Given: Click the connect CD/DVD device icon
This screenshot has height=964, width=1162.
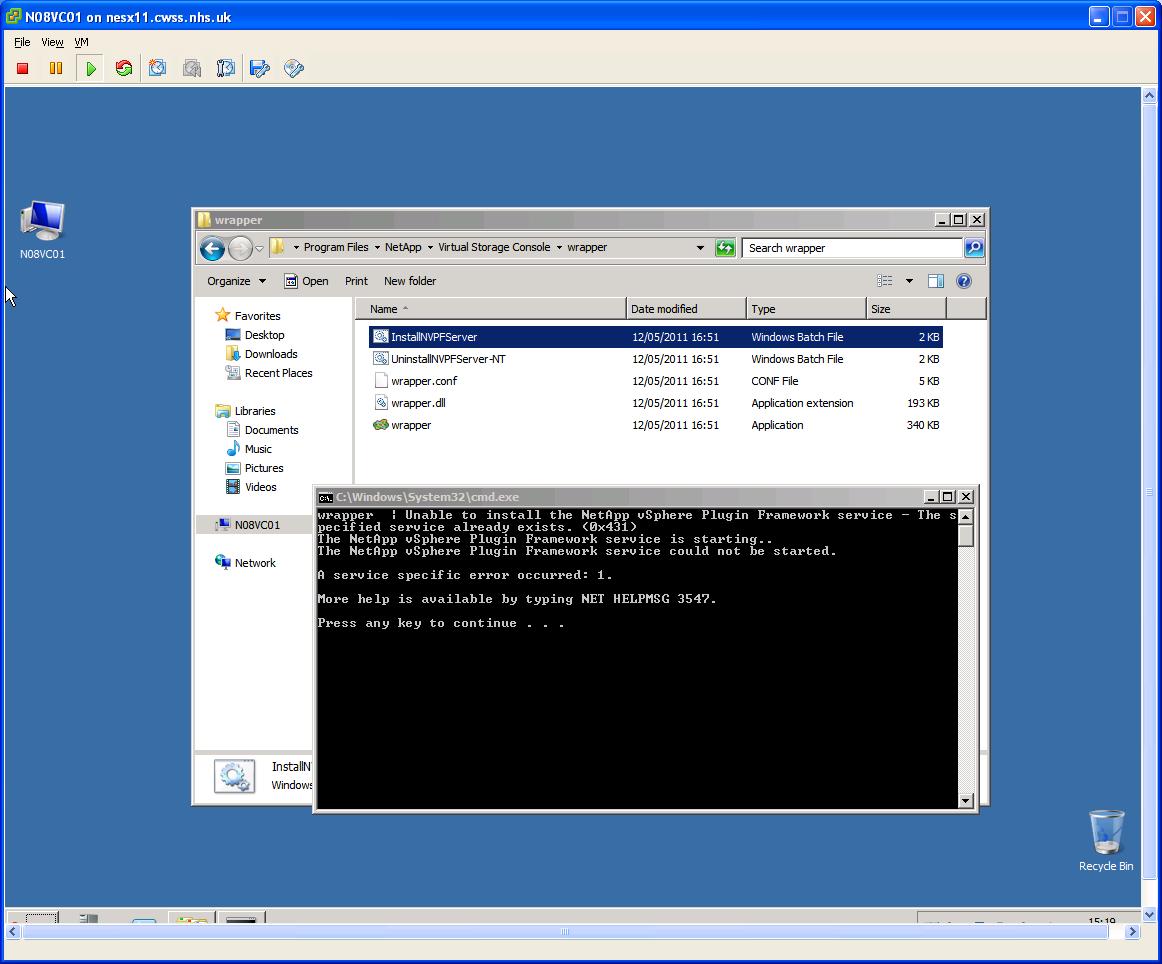Looking at the screenshot, I should click(294, 68).
